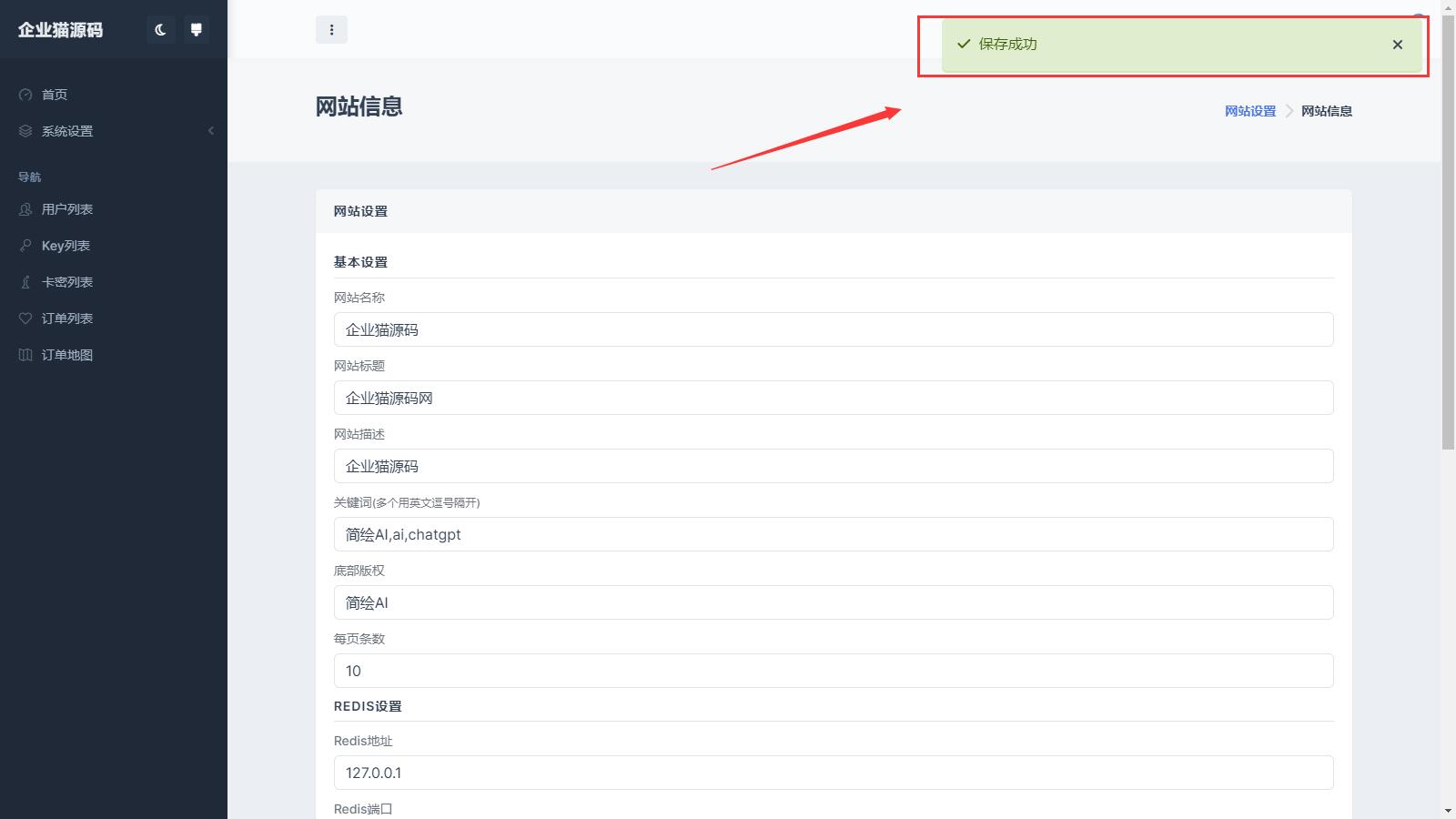Click the 网站名称 input field
Screen dimensions: 1456x819
[x=833, y=329]
